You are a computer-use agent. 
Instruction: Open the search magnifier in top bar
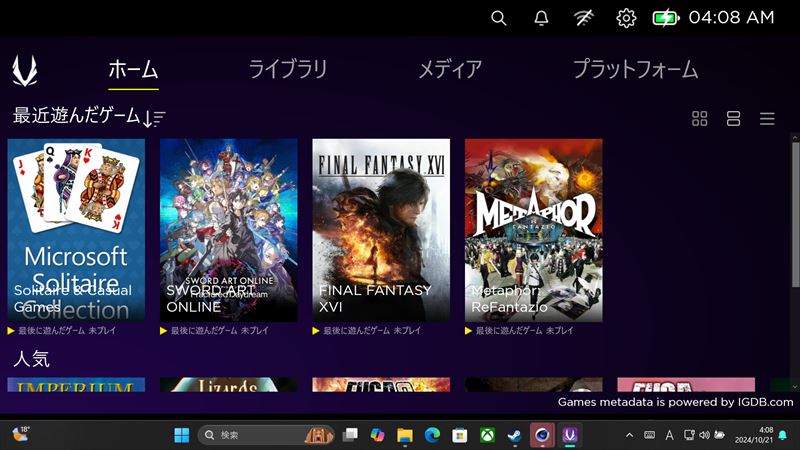click(498, 18)
